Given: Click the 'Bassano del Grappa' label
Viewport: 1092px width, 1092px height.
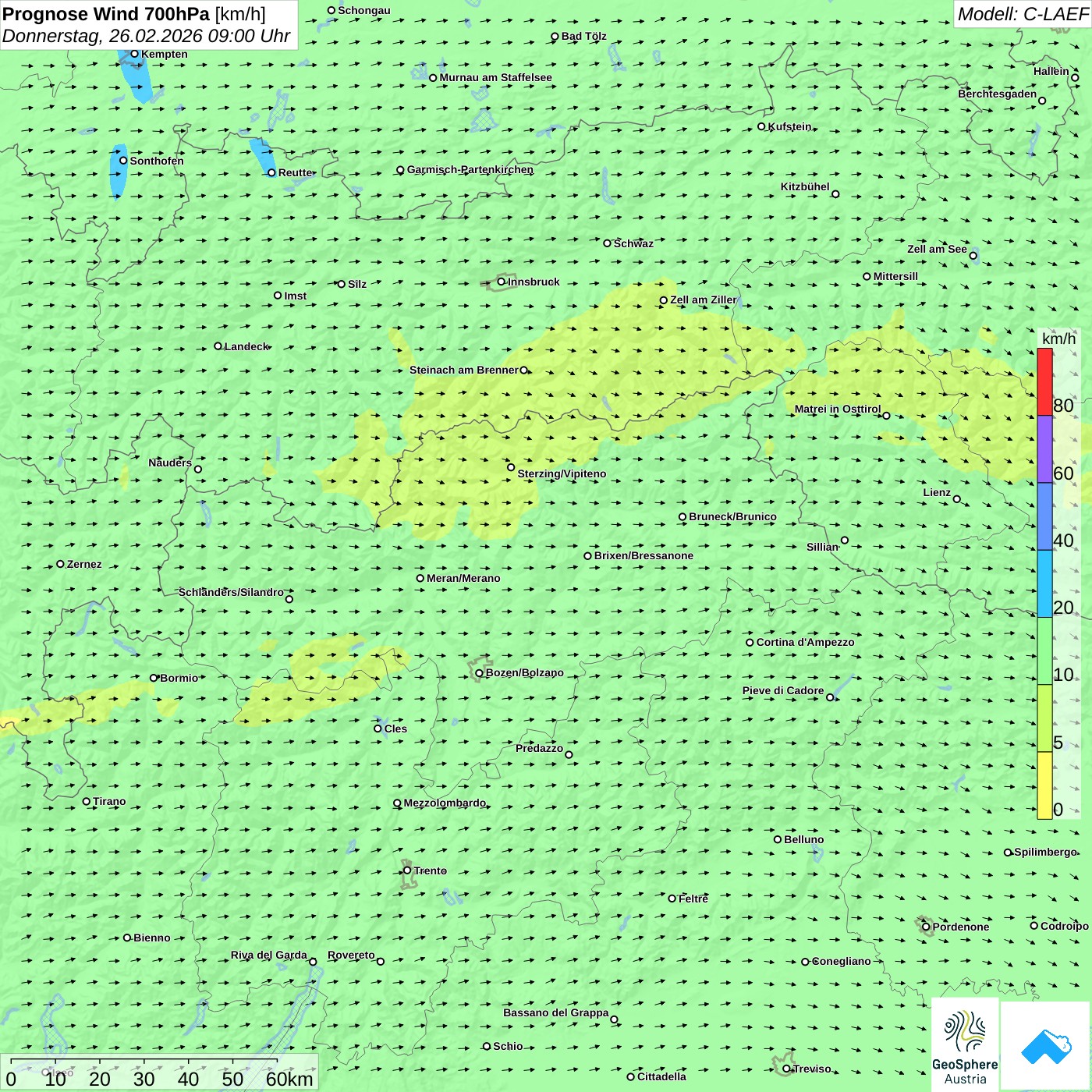Looking at the screenshot, I should (x=556, y=1012).
